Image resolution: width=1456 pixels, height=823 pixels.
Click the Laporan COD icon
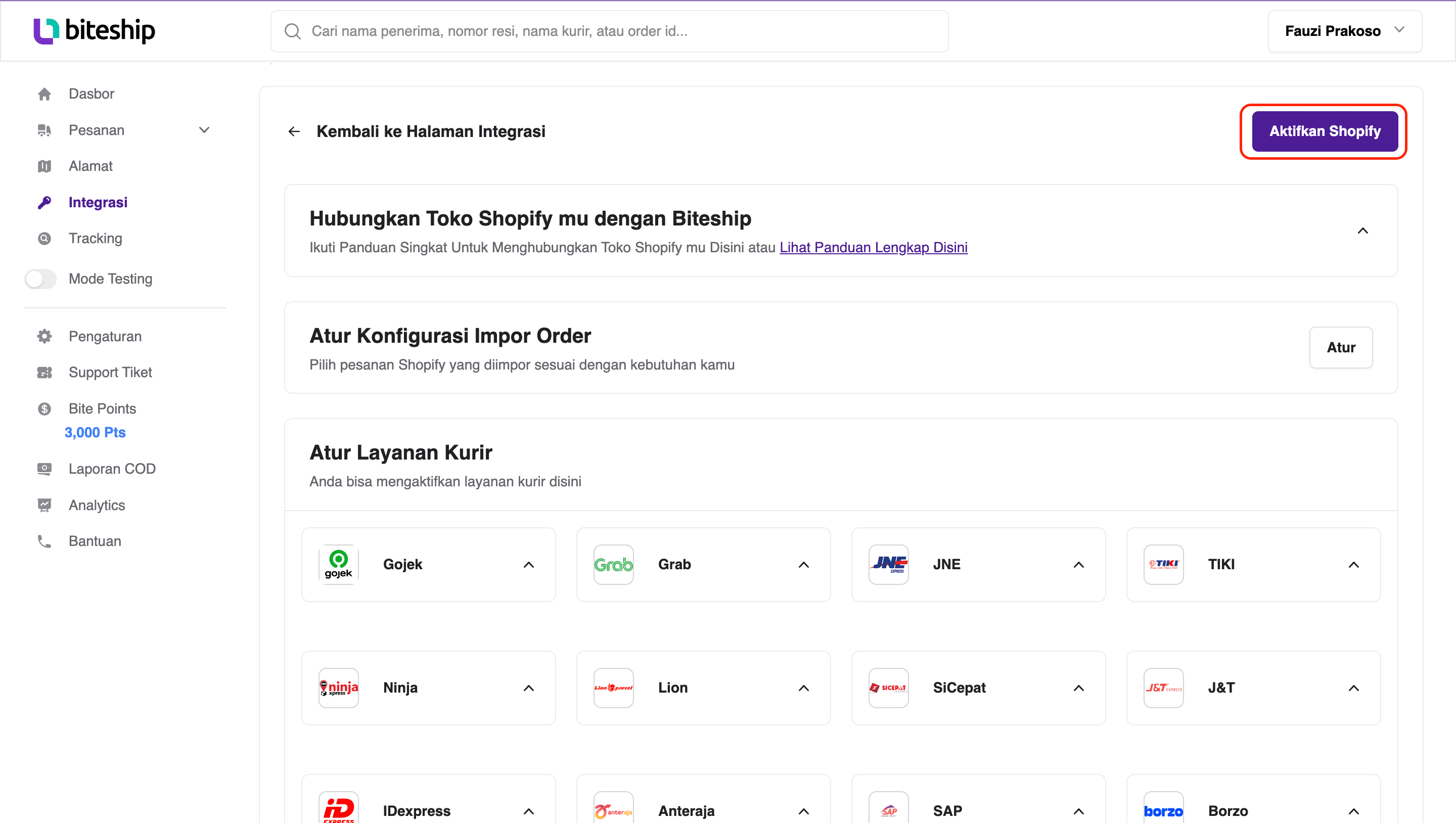[44, 469]
